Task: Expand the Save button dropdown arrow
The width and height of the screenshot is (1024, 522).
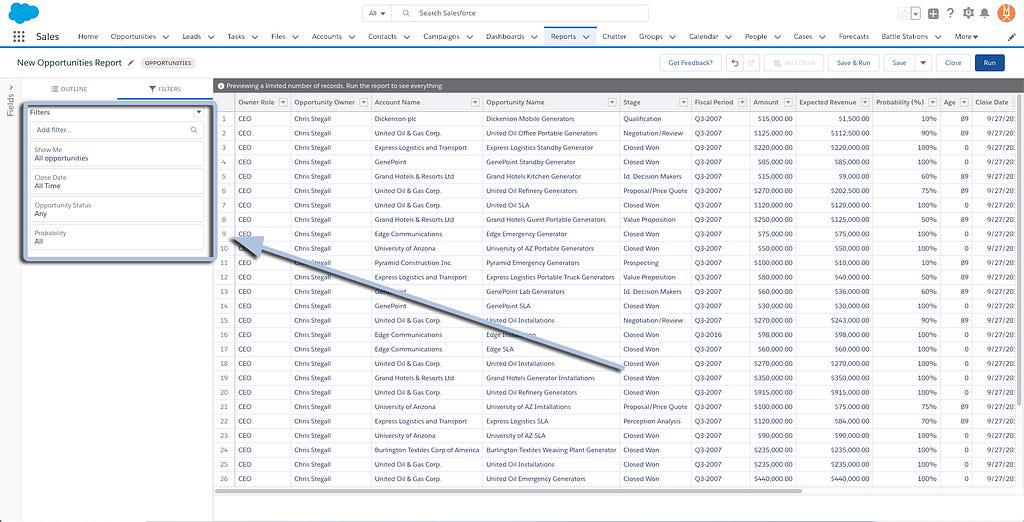Action: coord(923,63)
